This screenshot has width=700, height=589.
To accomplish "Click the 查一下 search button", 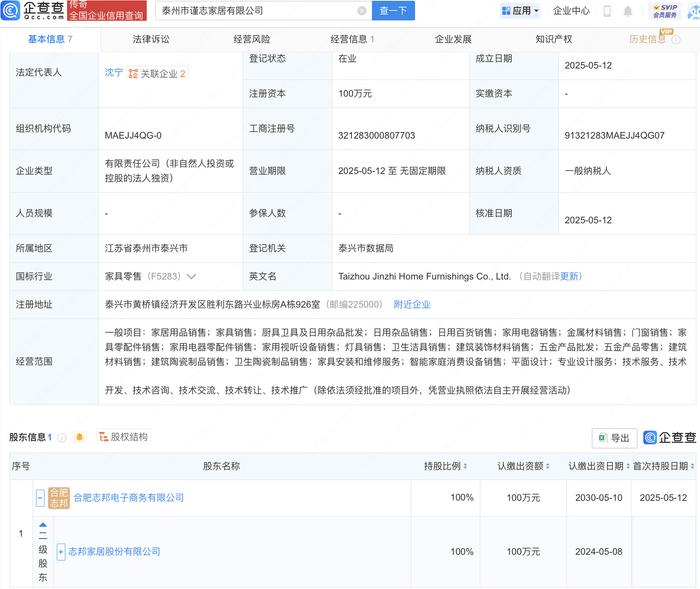I will (x=393, y=11).
